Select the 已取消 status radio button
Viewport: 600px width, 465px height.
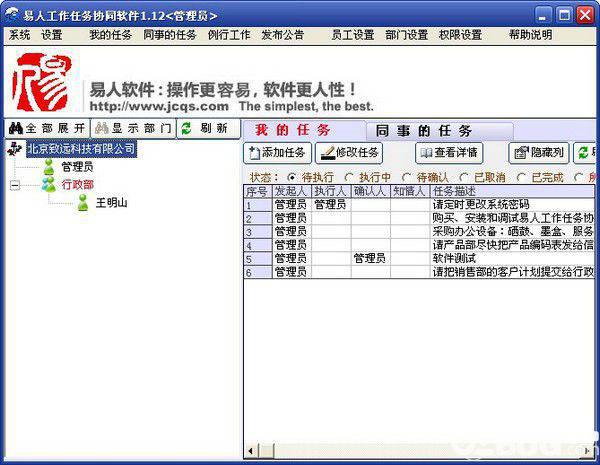click(464, 178)
